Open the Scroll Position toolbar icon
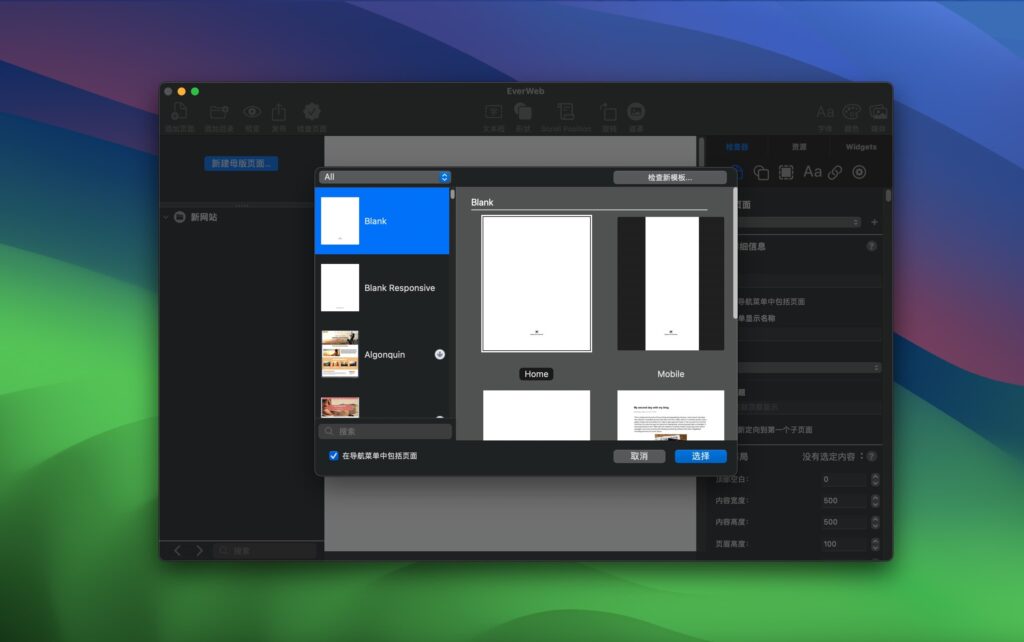The width and height of the screenshot is (1024, 642). [x=565, y=110]
